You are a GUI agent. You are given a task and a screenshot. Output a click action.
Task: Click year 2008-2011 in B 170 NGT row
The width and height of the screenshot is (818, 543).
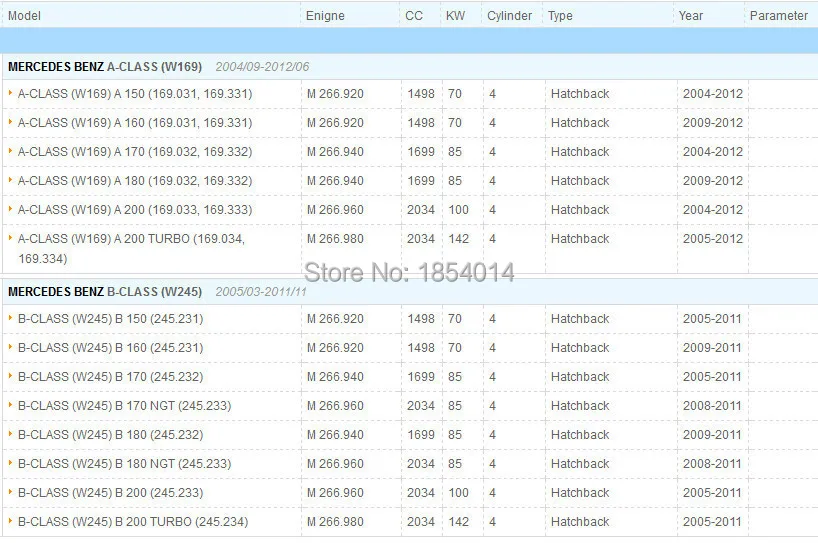[712, 405]
